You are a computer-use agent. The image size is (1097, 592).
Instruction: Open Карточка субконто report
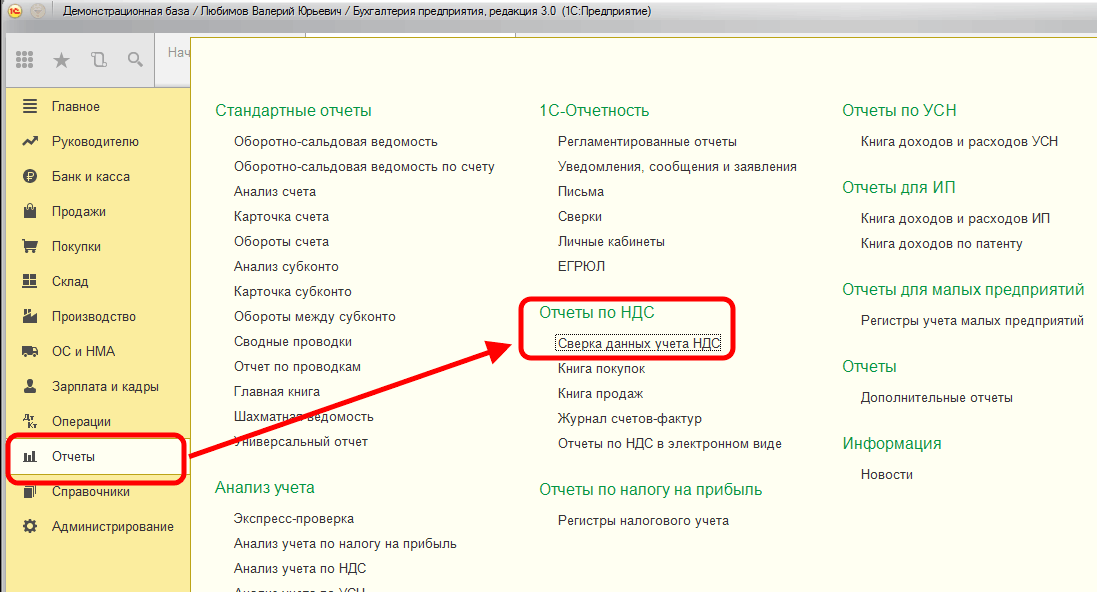[x=292, y=291]
